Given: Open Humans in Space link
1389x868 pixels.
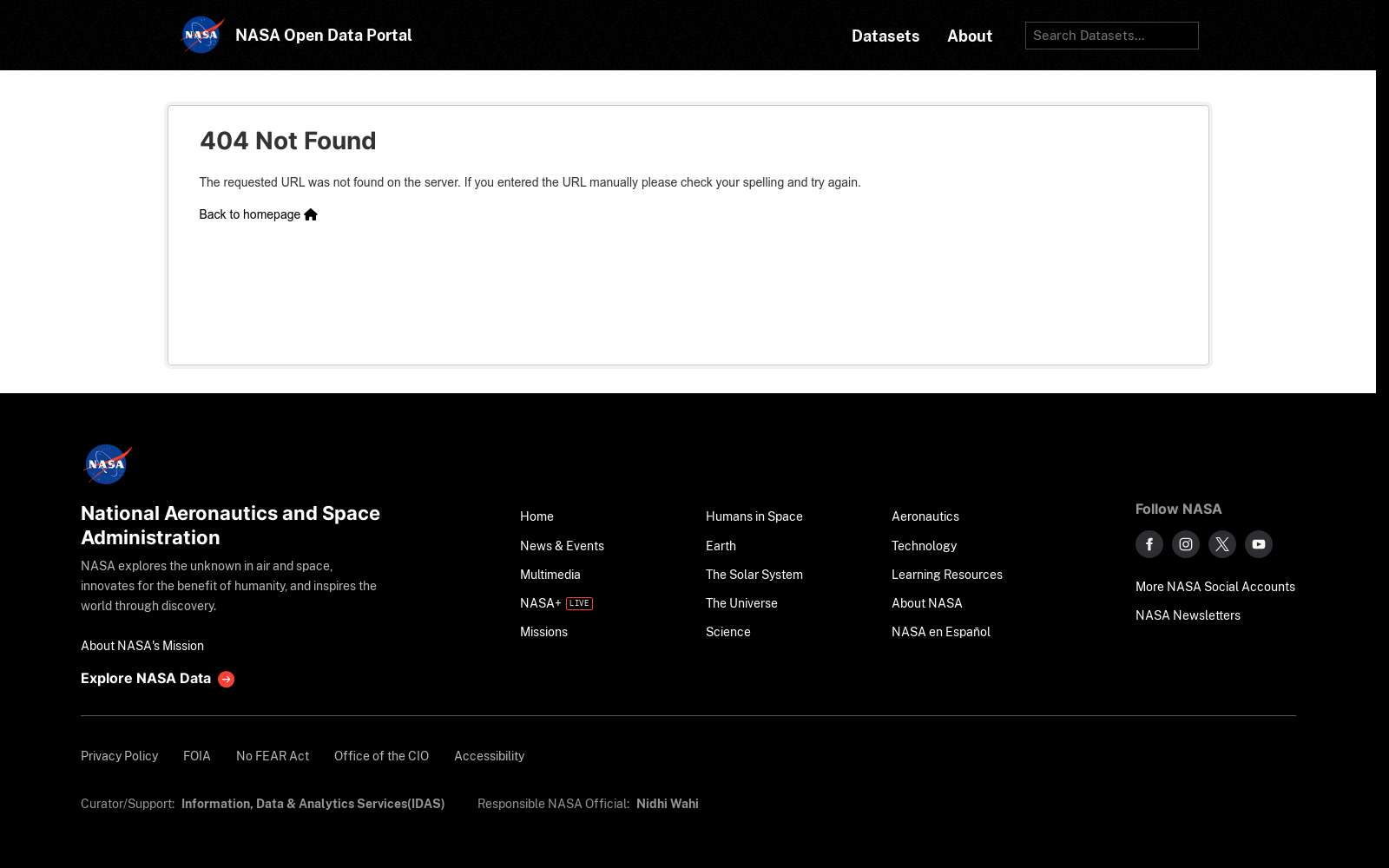Looking at the screenshot, I should (x=754, y=516).
